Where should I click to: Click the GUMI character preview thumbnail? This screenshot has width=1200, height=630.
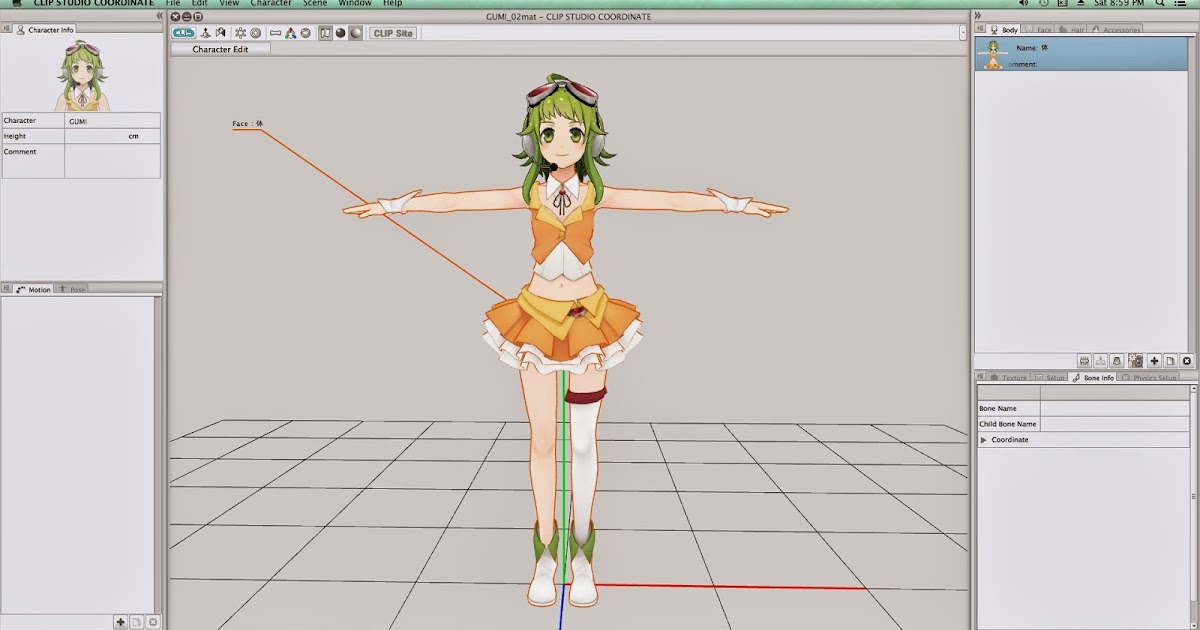coord(83,76)
